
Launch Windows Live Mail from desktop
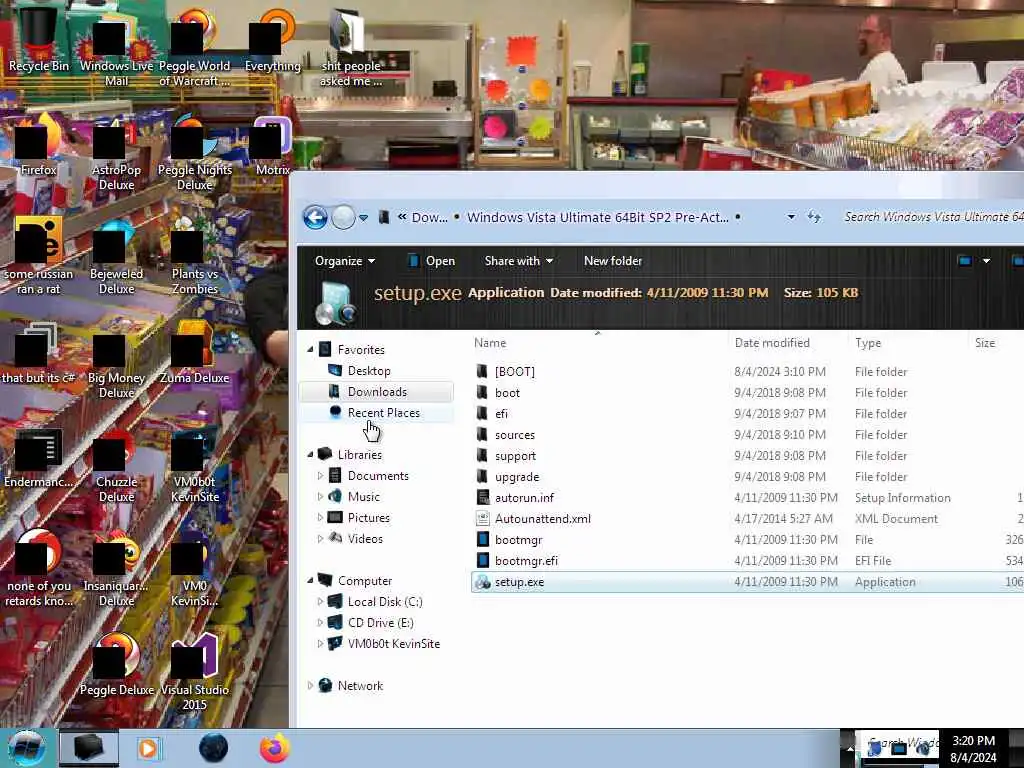[116, 52]
